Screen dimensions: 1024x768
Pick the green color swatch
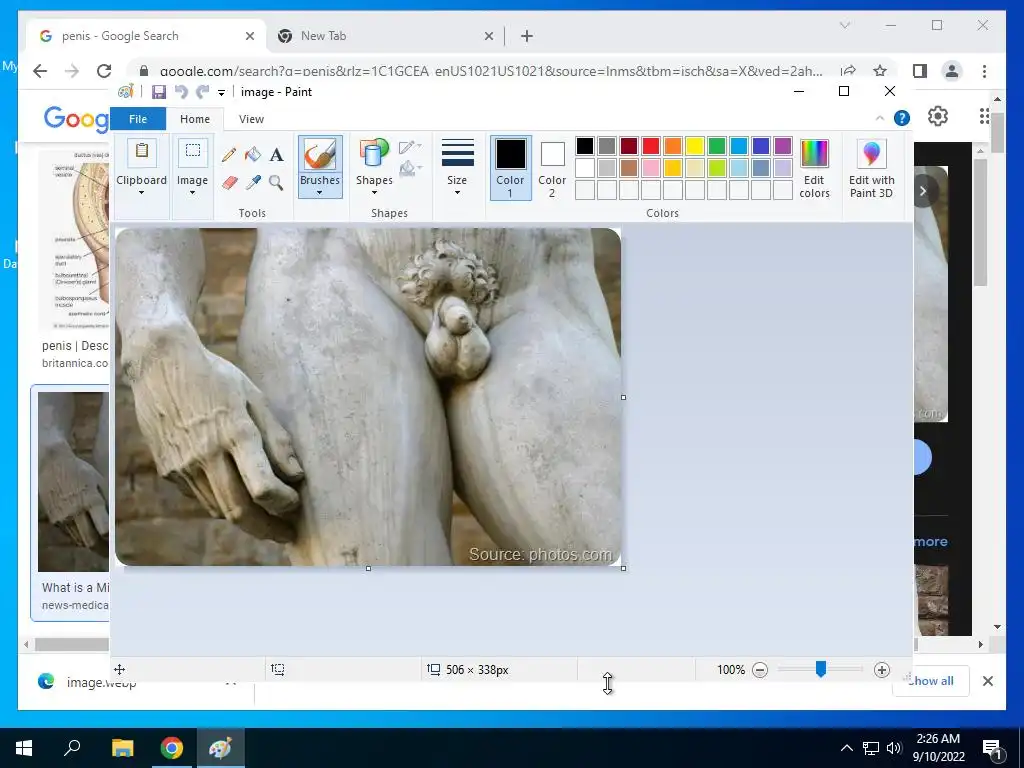point(716,146)
